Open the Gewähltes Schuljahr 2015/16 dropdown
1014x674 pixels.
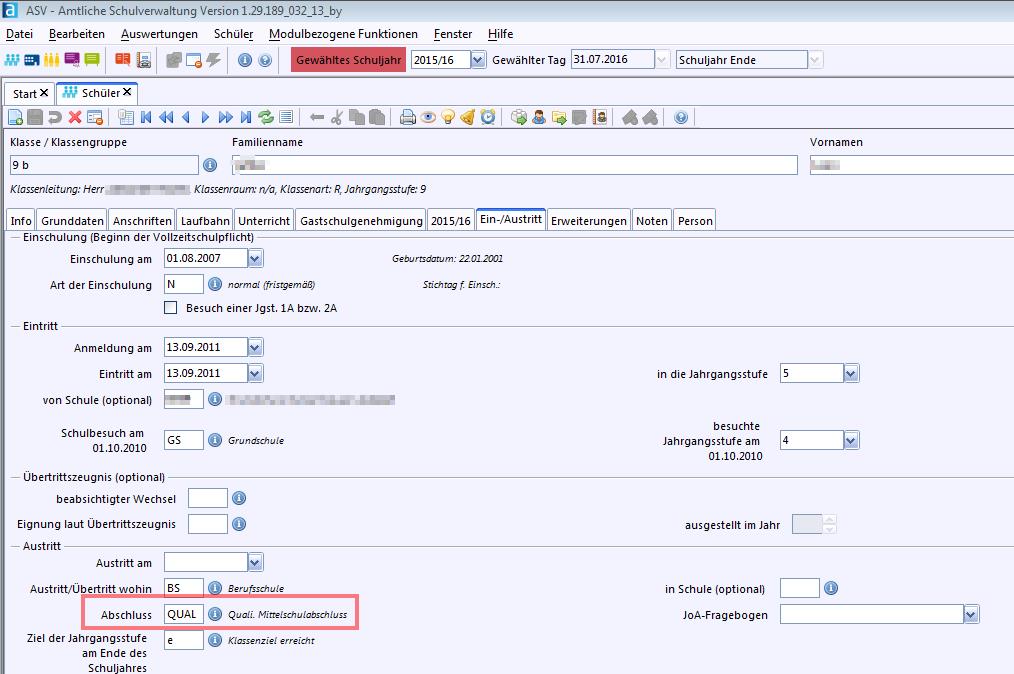(478, 60)
